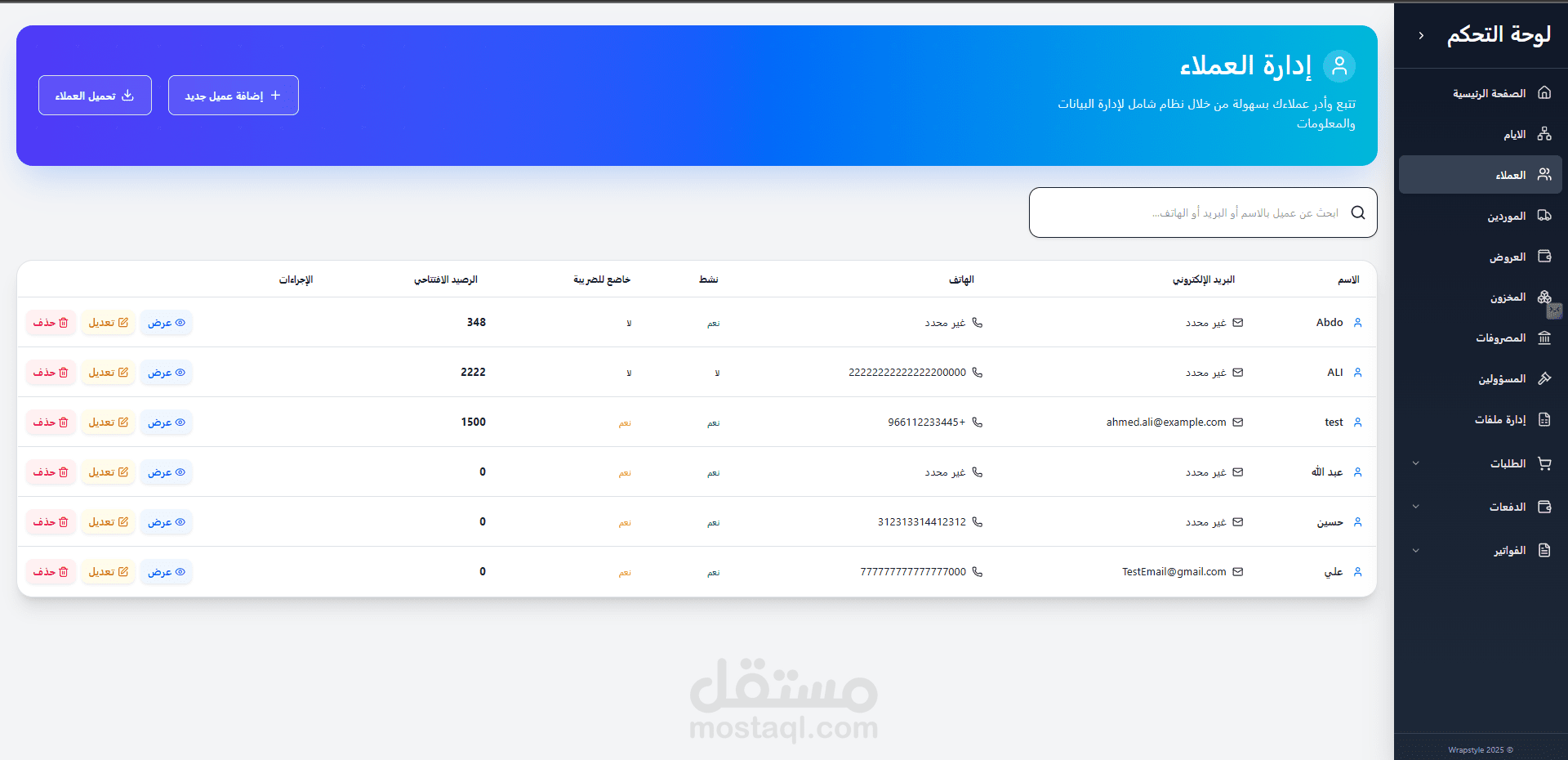
Task: Click the opening balance 348
Action: tap(476, 323)
